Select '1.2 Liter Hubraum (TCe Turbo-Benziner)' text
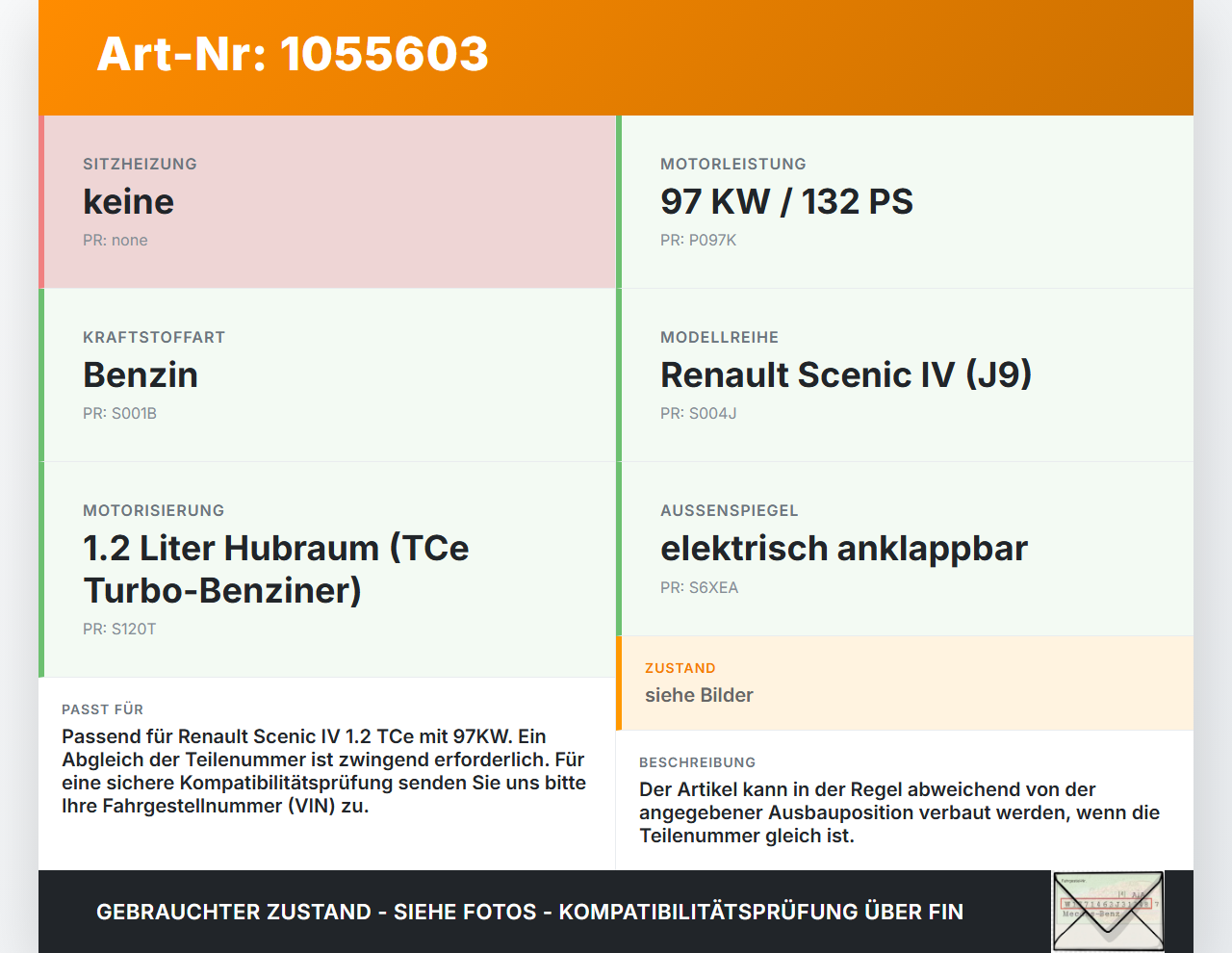Viewport: 1232px width, 953px height. (x=276, y=569)
